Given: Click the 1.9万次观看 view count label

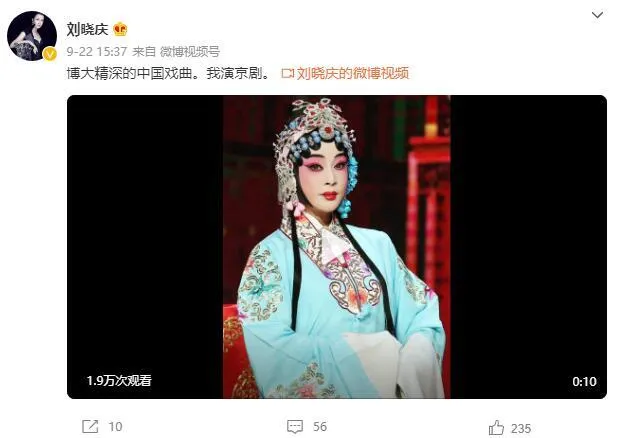Looking at the screenshot, I should pyautogui.click(x=119, y=380).
